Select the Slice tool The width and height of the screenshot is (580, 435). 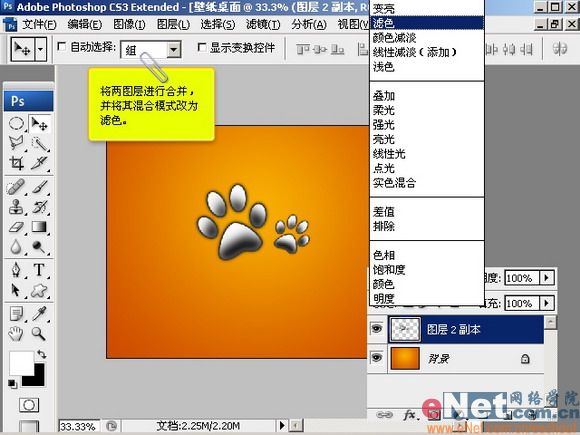[39, 163]
